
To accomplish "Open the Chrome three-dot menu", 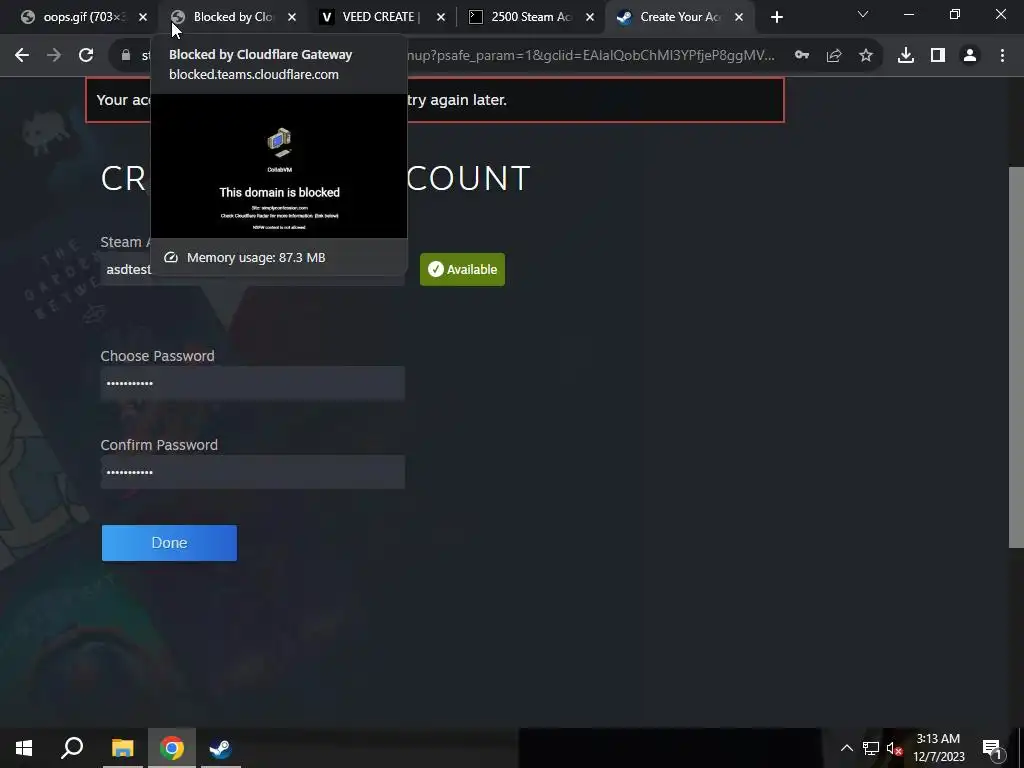I will click(1002, 56).
